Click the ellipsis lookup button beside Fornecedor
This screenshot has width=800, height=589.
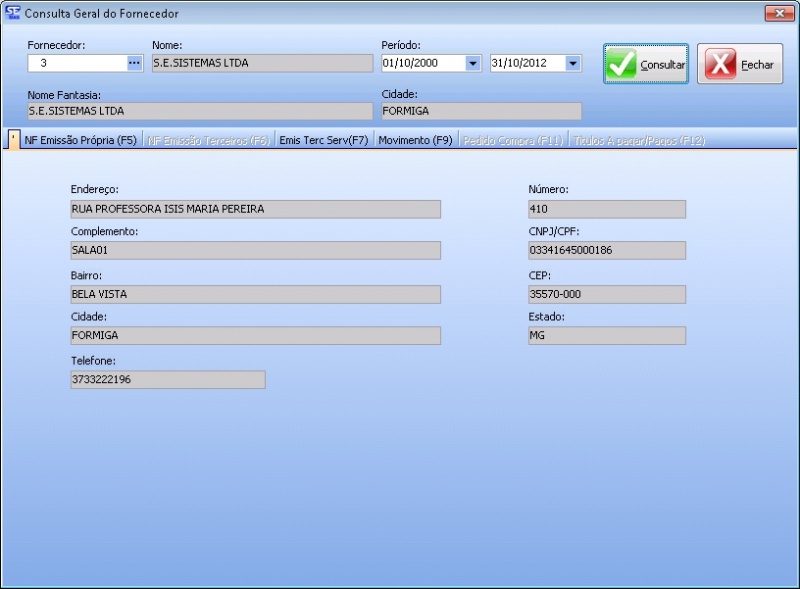pyautogui.click(x=135, y=63)
